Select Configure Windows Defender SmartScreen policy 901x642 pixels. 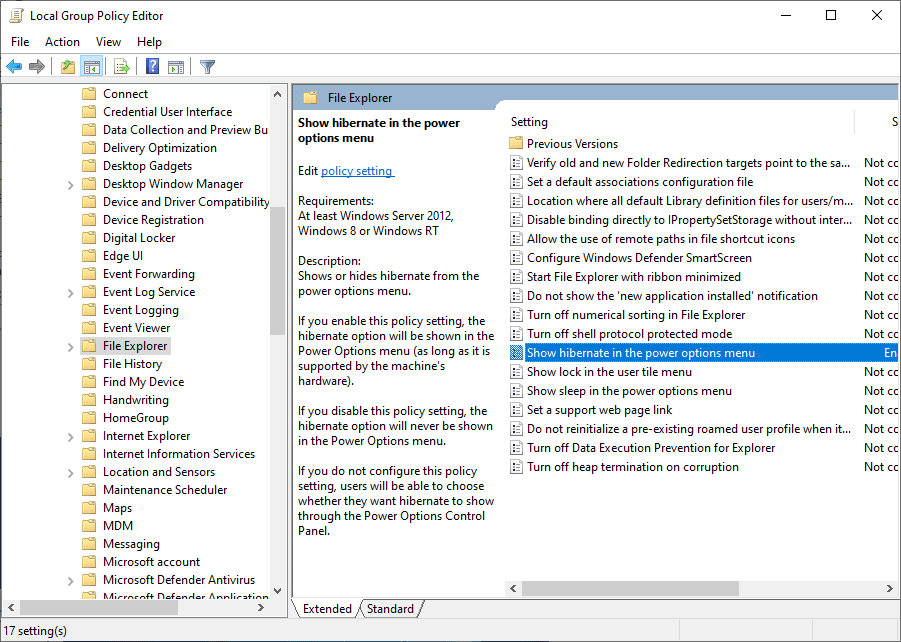(639, 258)
